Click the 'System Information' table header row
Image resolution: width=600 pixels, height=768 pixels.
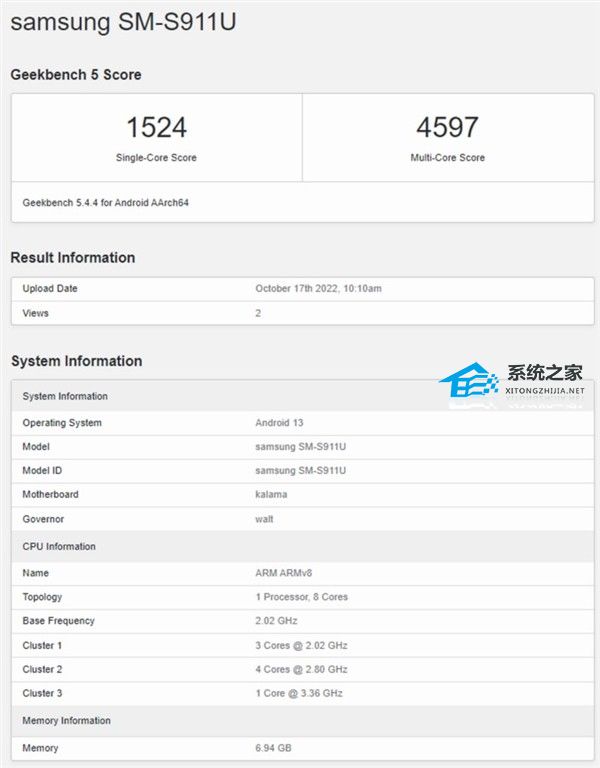click(x=303, y=396)
